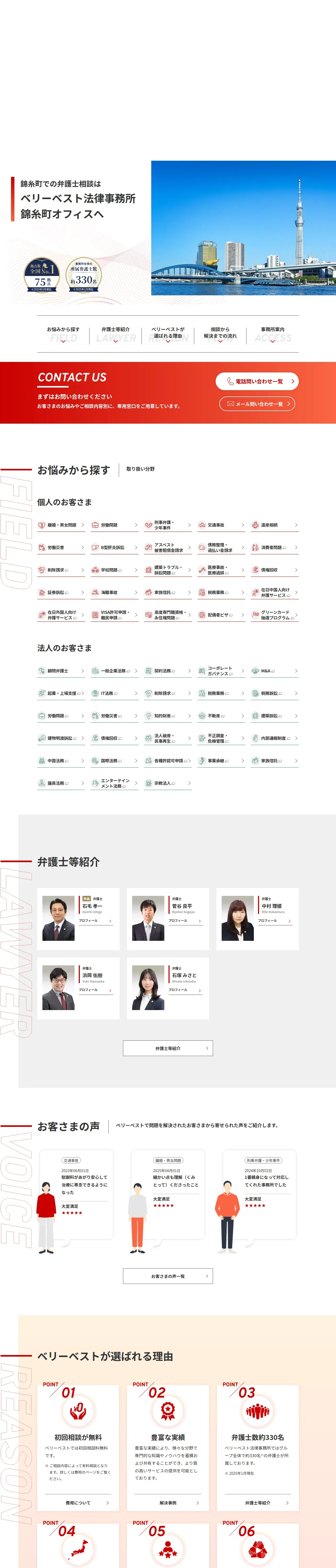Click the chevron on 事業承継 row
The width and height of the screenshot is (336, 1568).
(243, 761)
